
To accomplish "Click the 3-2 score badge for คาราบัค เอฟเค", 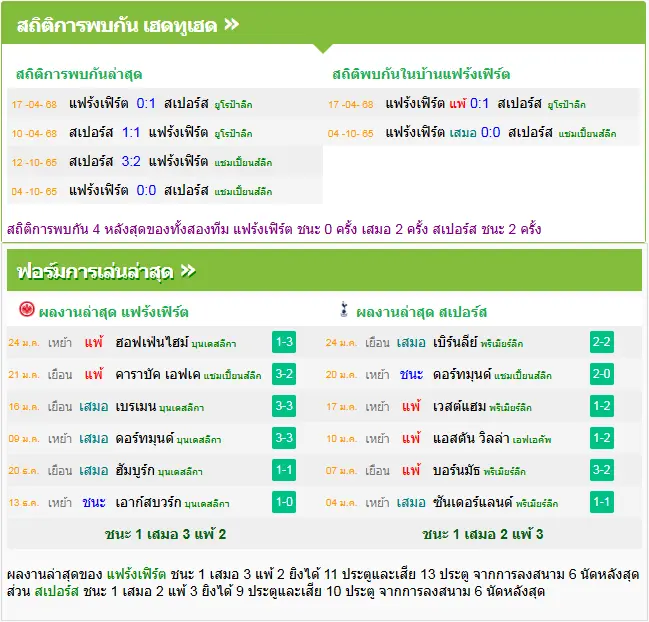I will [284, 374].
